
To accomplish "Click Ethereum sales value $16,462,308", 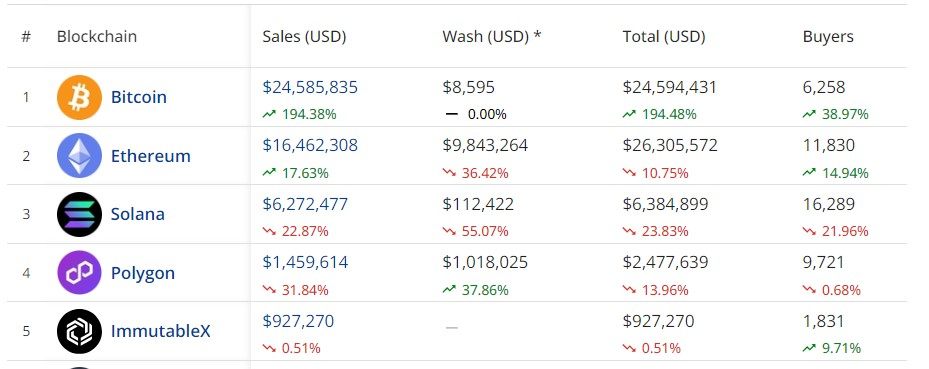I will [310, 146].
